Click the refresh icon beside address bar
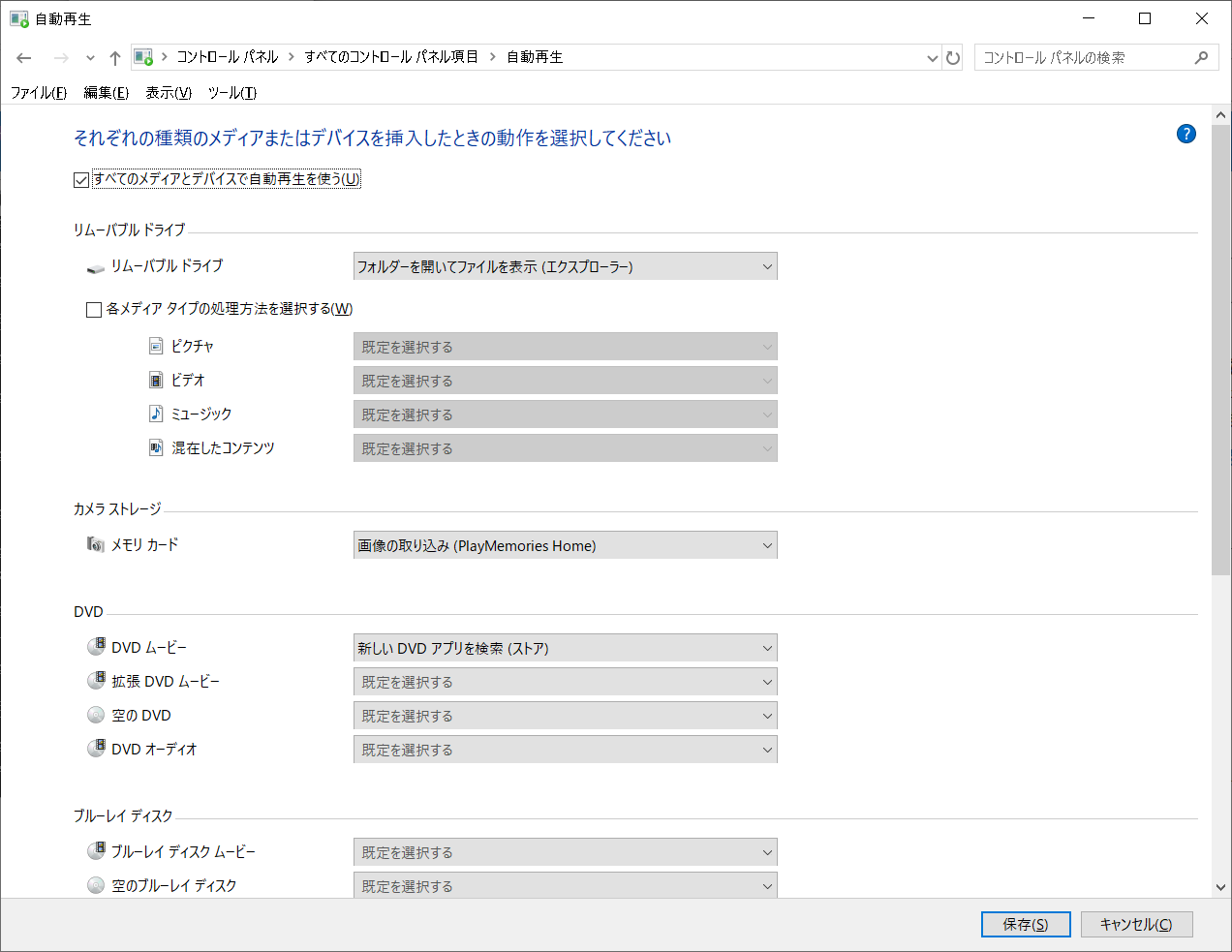This screenshot has height=952, width=1232. point(953,58)
